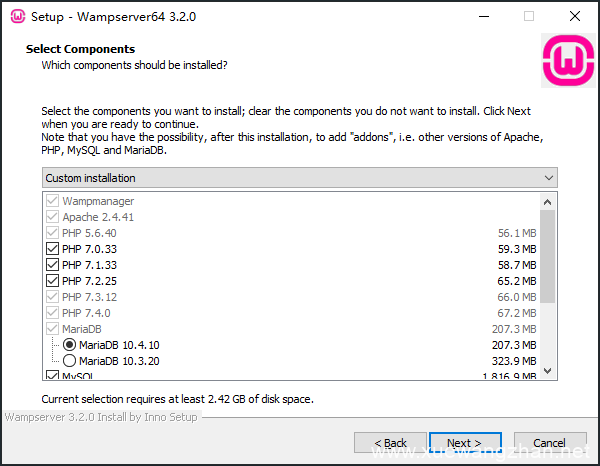Click the Next button
600x466 pixels.
464,443
